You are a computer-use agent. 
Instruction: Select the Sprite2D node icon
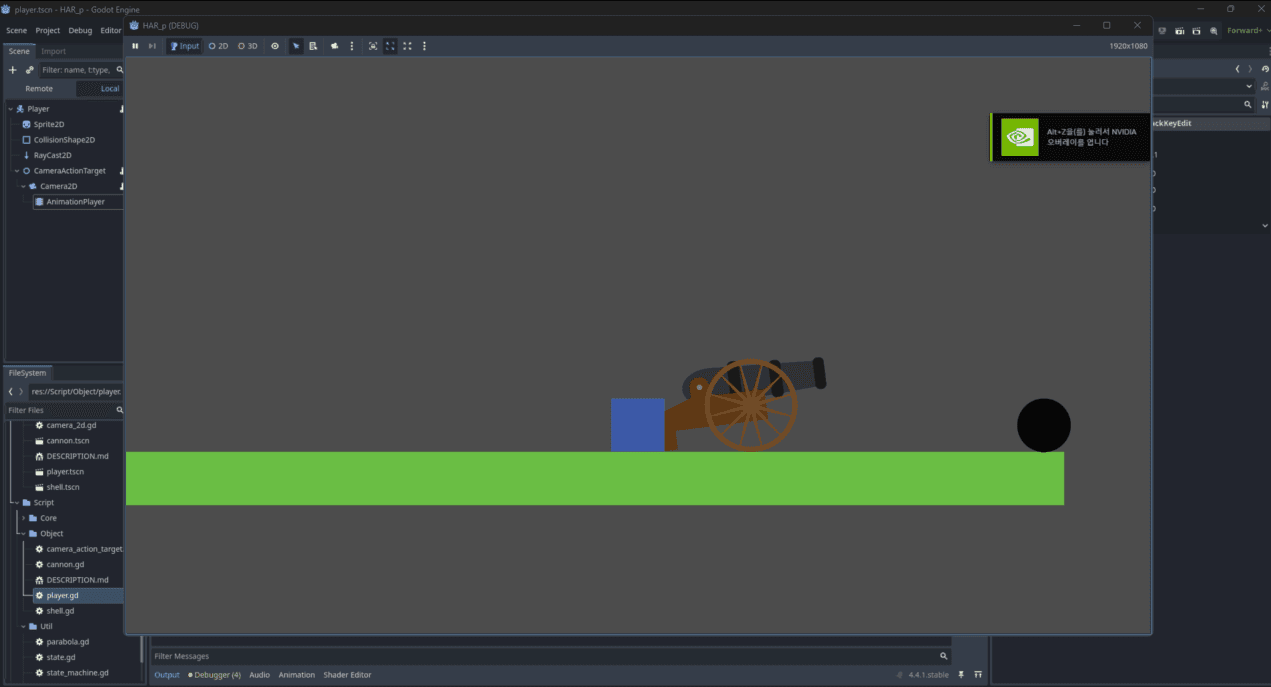point(26,124)
